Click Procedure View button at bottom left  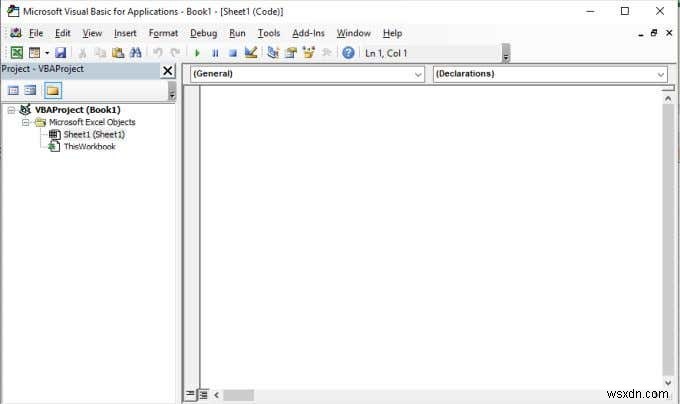pyautogui.click(x=190, y=394)
